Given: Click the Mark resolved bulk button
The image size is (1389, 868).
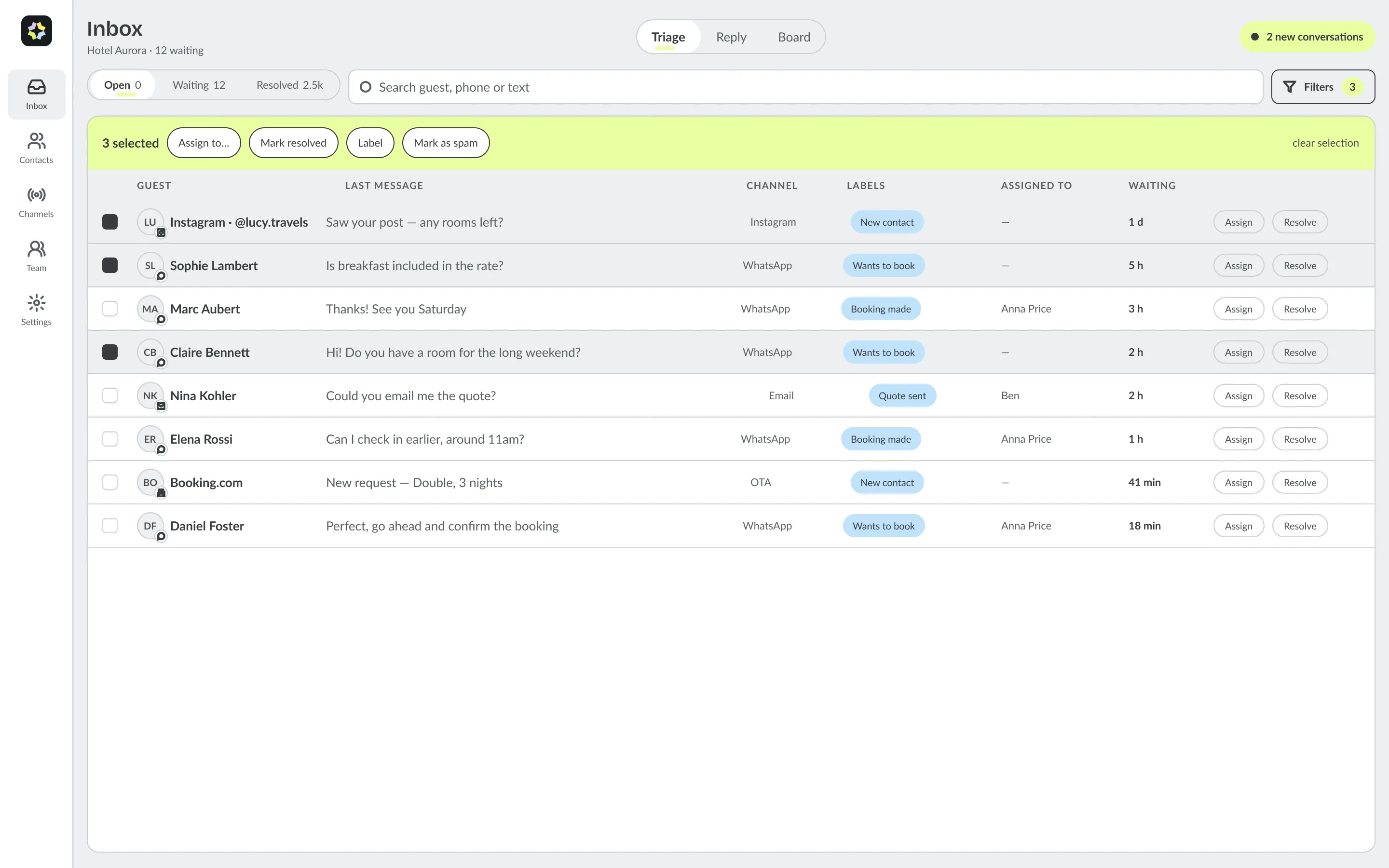Looking at the screenshot, I should click(293, 143).
